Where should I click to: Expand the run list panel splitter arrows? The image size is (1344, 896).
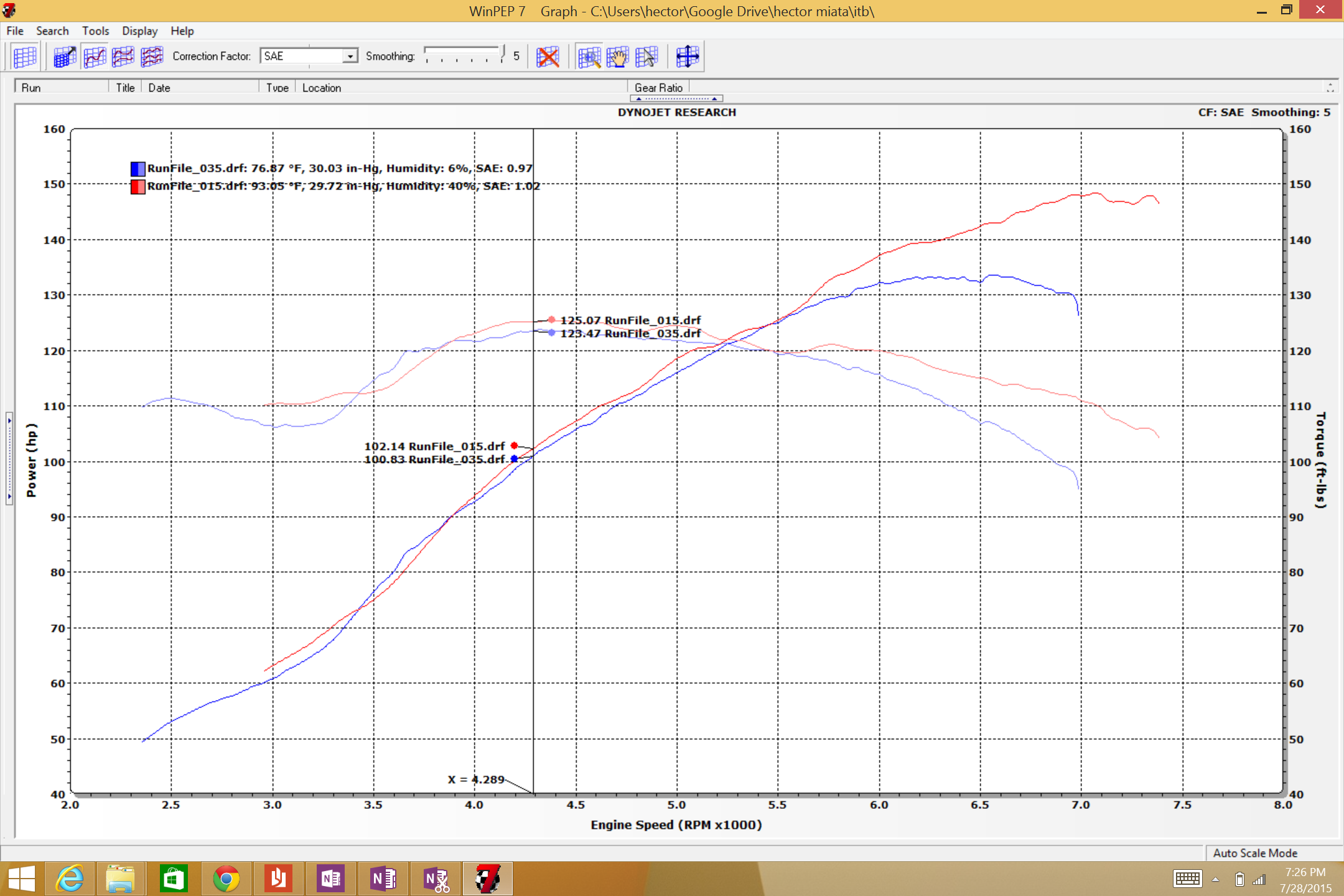pyautogui.click(x=676, y=98)
